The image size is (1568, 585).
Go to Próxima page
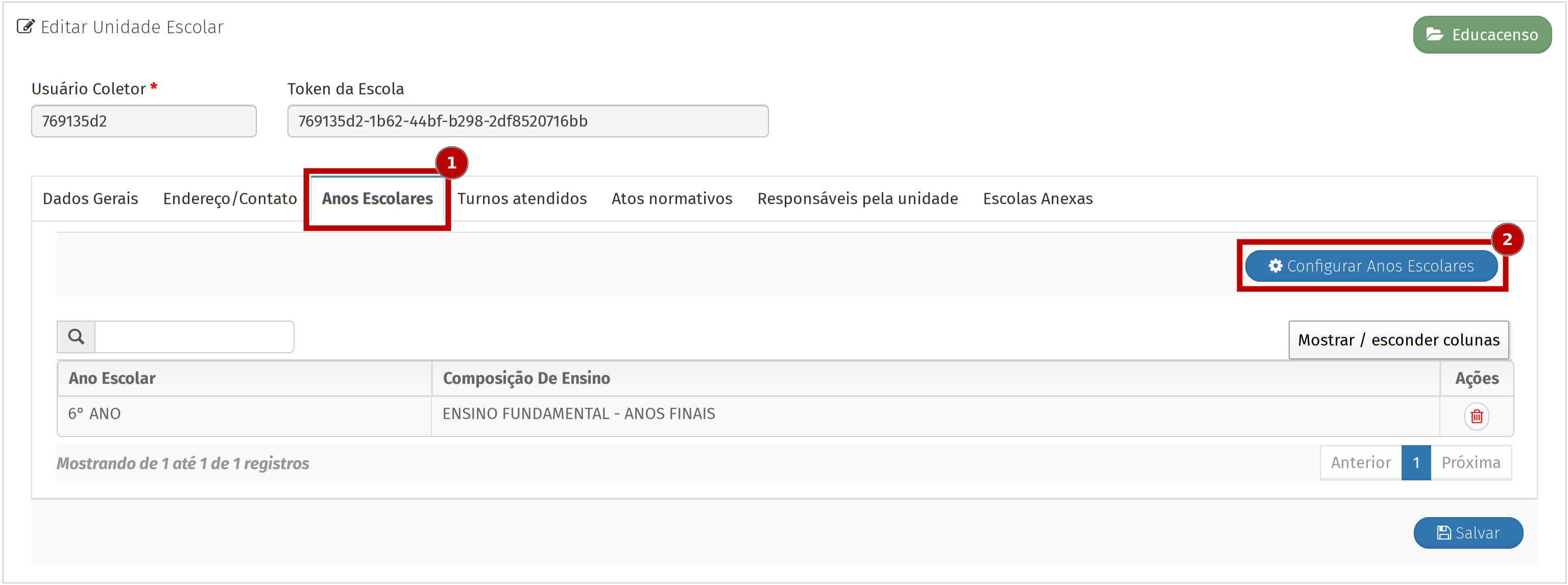coord(1470,462)
